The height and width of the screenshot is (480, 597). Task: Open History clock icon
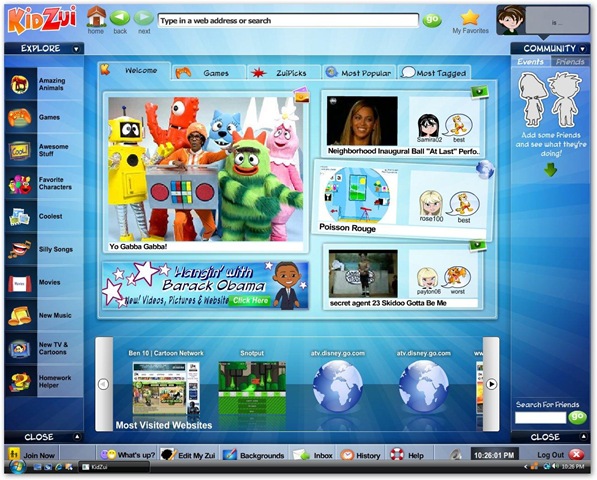(347, 455)
